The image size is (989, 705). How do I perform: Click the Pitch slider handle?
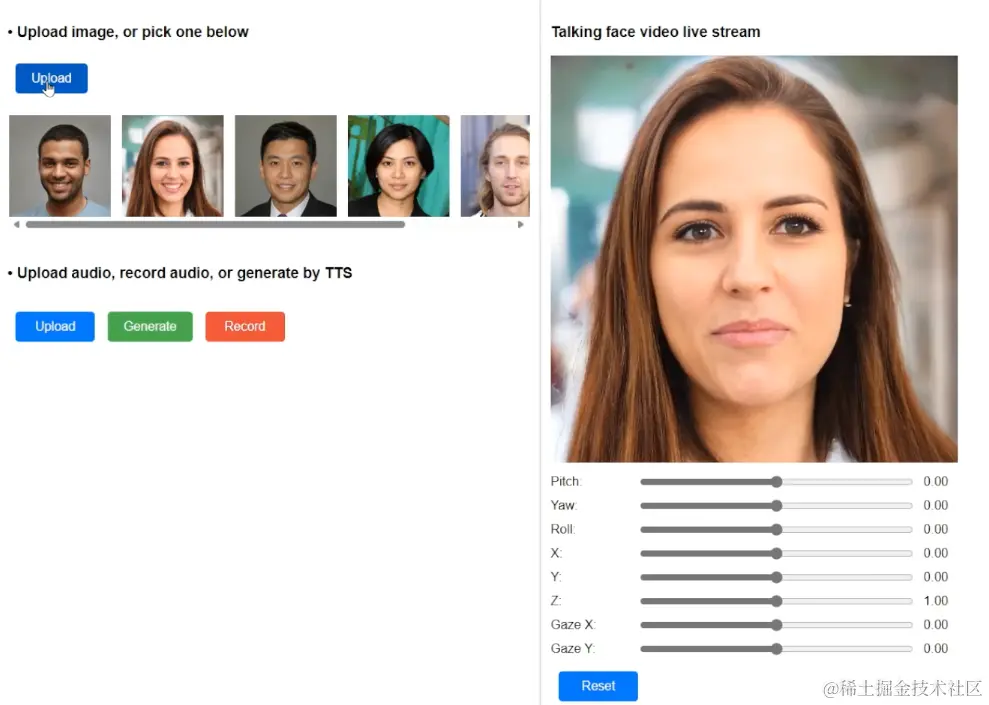(x=776, y=482)
